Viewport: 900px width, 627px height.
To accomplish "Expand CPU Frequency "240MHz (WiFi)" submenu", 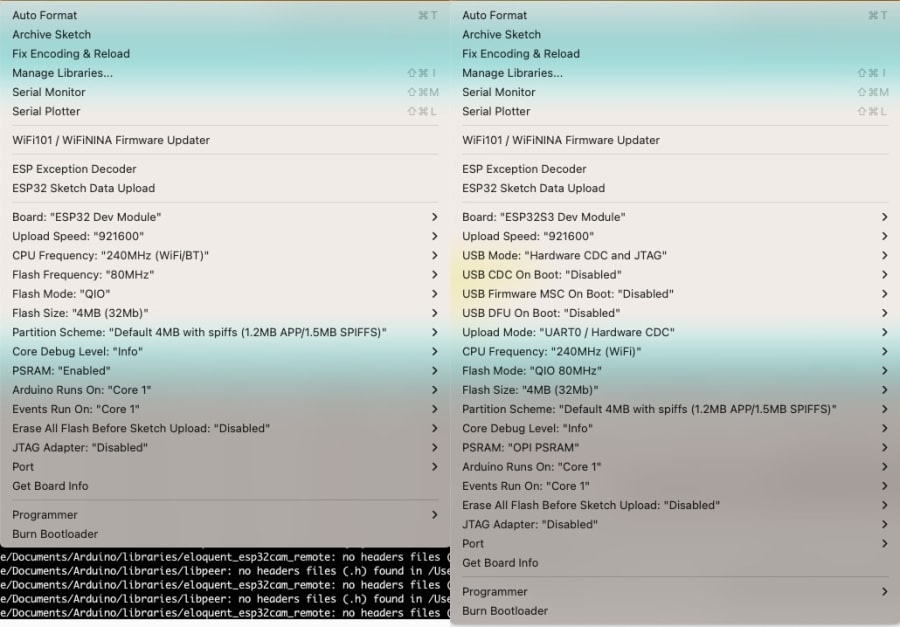I will (x=675, y=351).
